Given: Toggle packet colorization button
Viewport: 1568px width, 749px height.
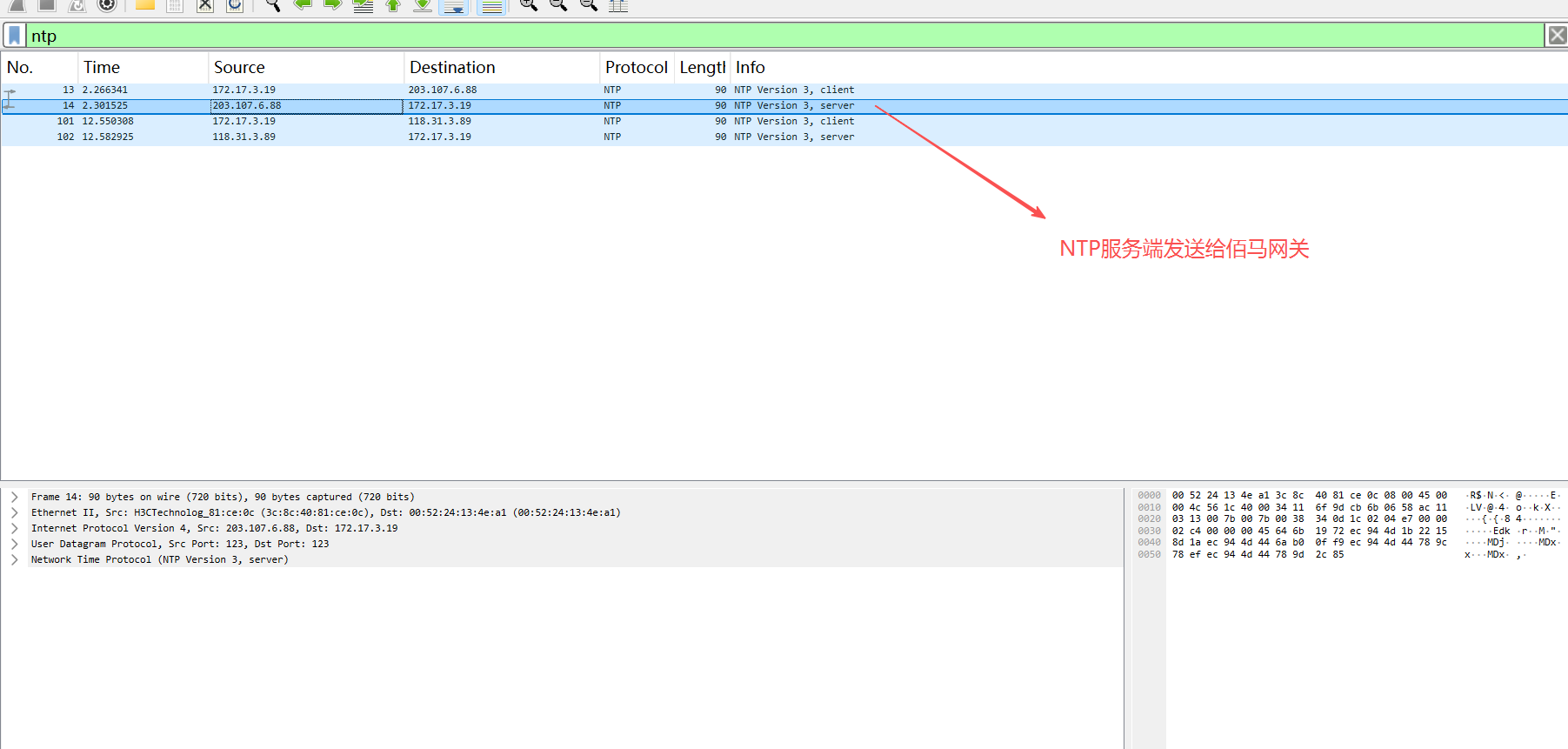Looking at the screenshot, I should point(492,6).
